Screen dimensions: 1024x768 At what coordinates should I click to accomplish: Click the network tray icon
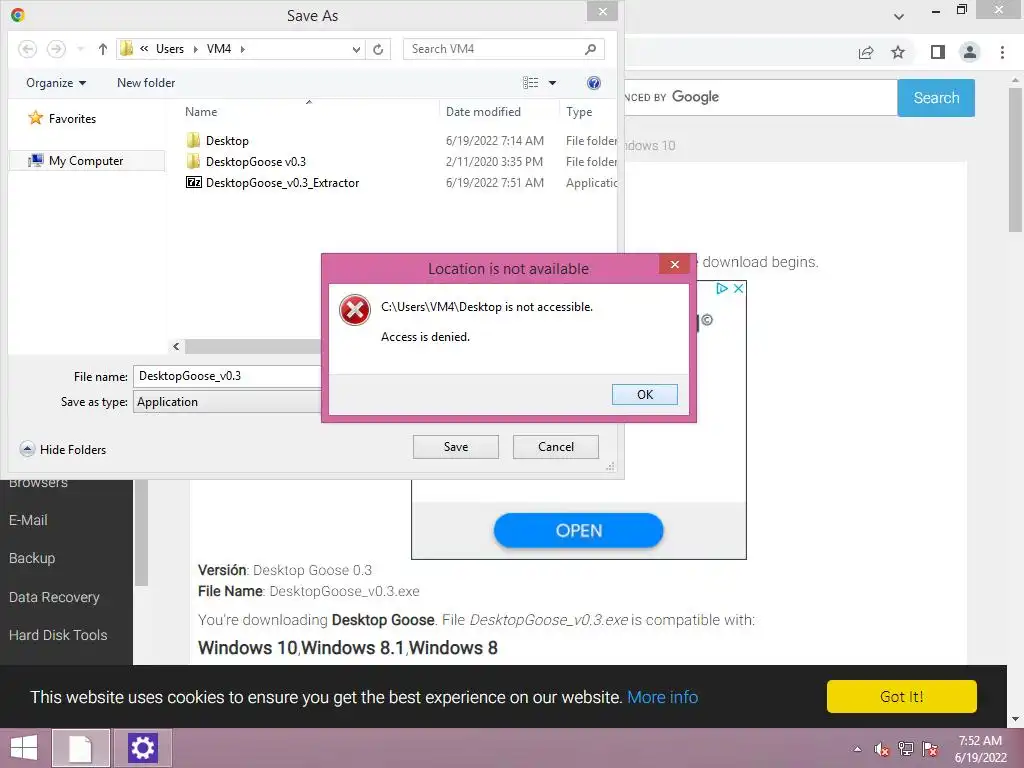(906, 748)
